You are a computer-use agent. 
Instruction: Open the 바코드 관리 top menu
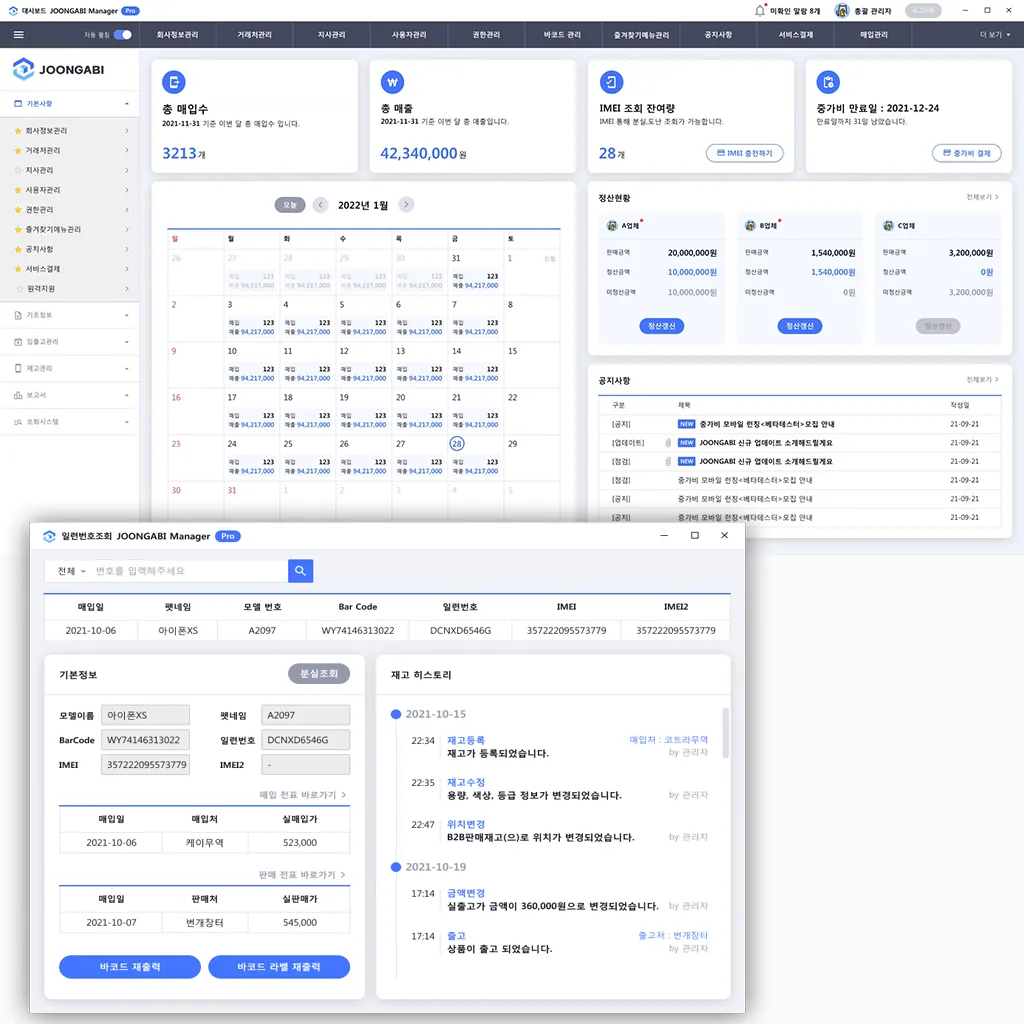coord(562,35)
